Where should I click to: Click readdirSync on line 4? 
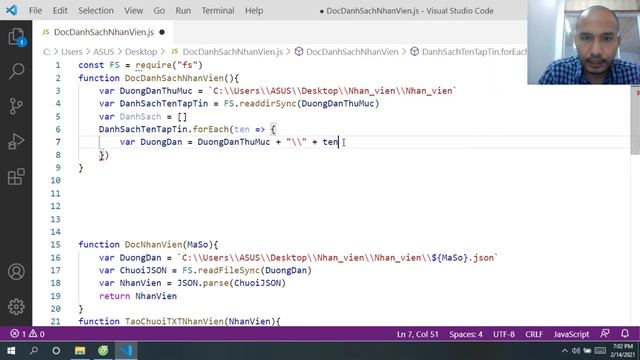(x=267, y=103)
